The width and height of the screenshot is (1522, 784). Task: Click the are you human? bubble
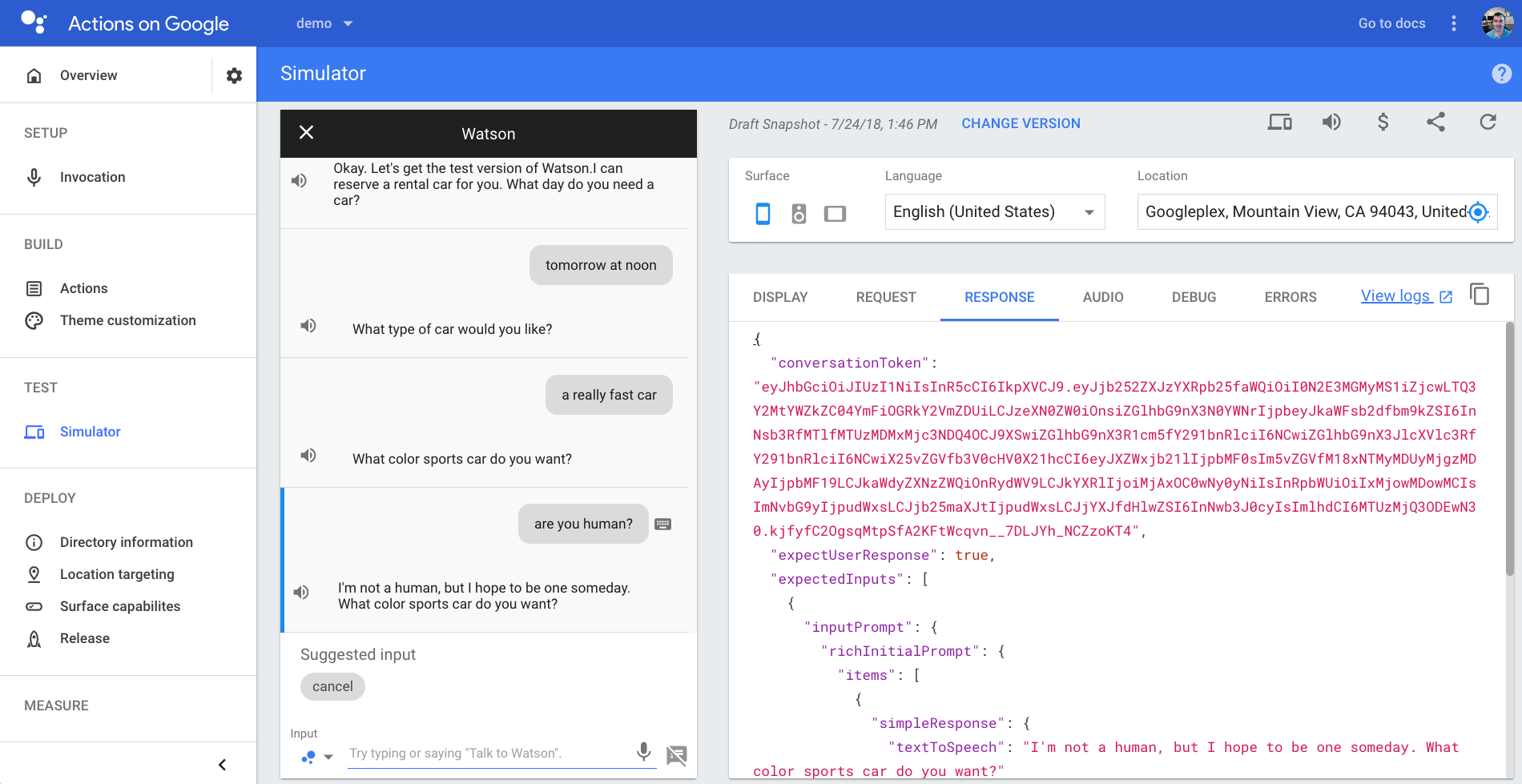[583, 524]
